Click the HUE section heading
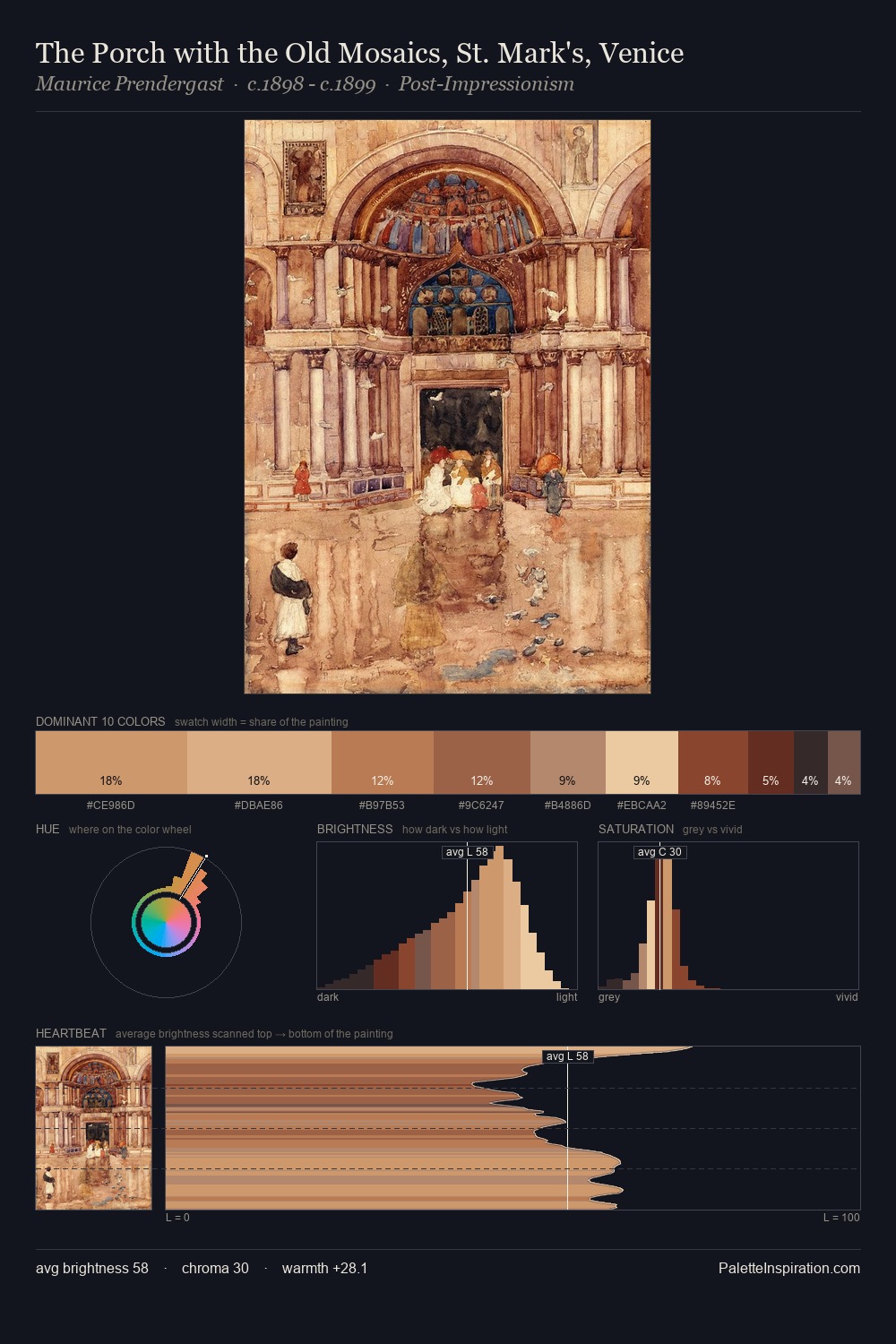This screenshot has height=1344, width=896. [47, 829]
